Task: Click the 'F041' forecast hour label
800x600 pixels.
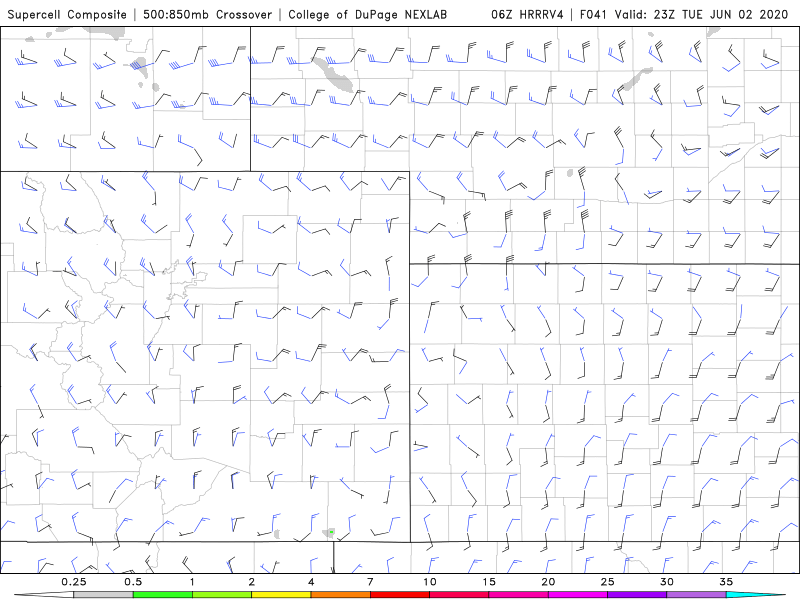Action: click(593, 14)
